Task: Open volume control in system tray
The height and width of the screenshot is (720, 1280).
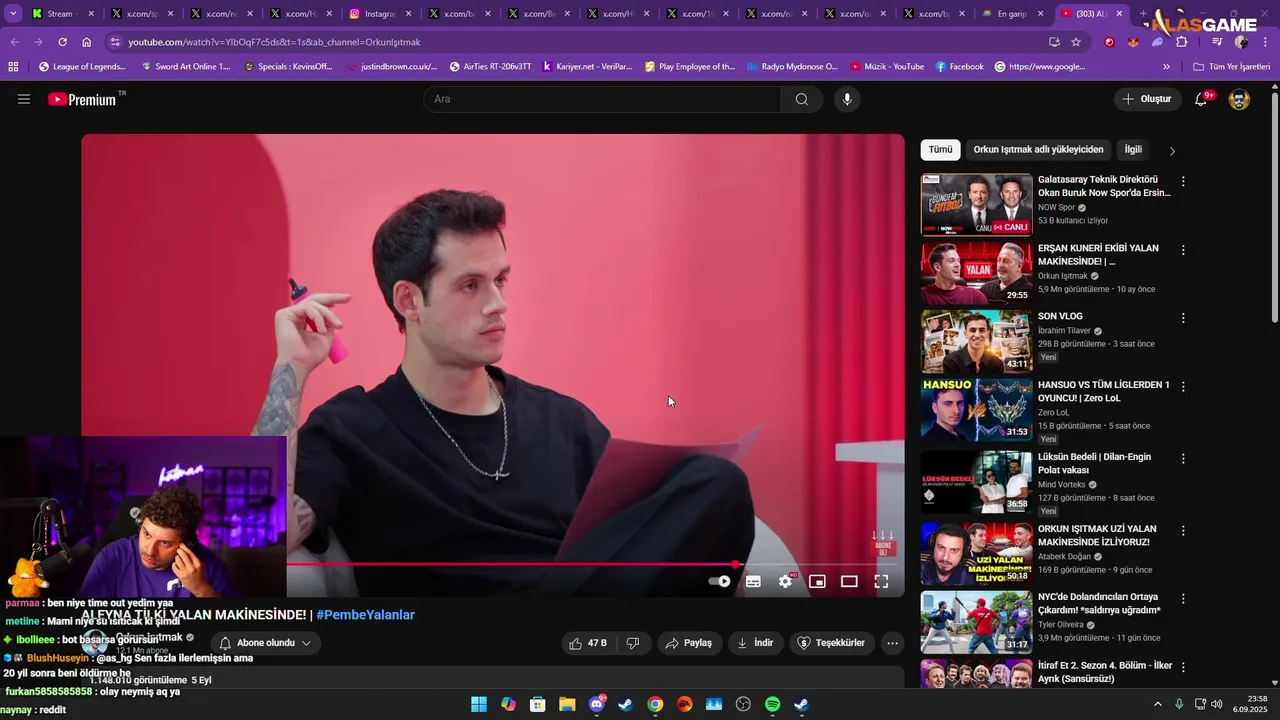Action: coord(1217,704)
